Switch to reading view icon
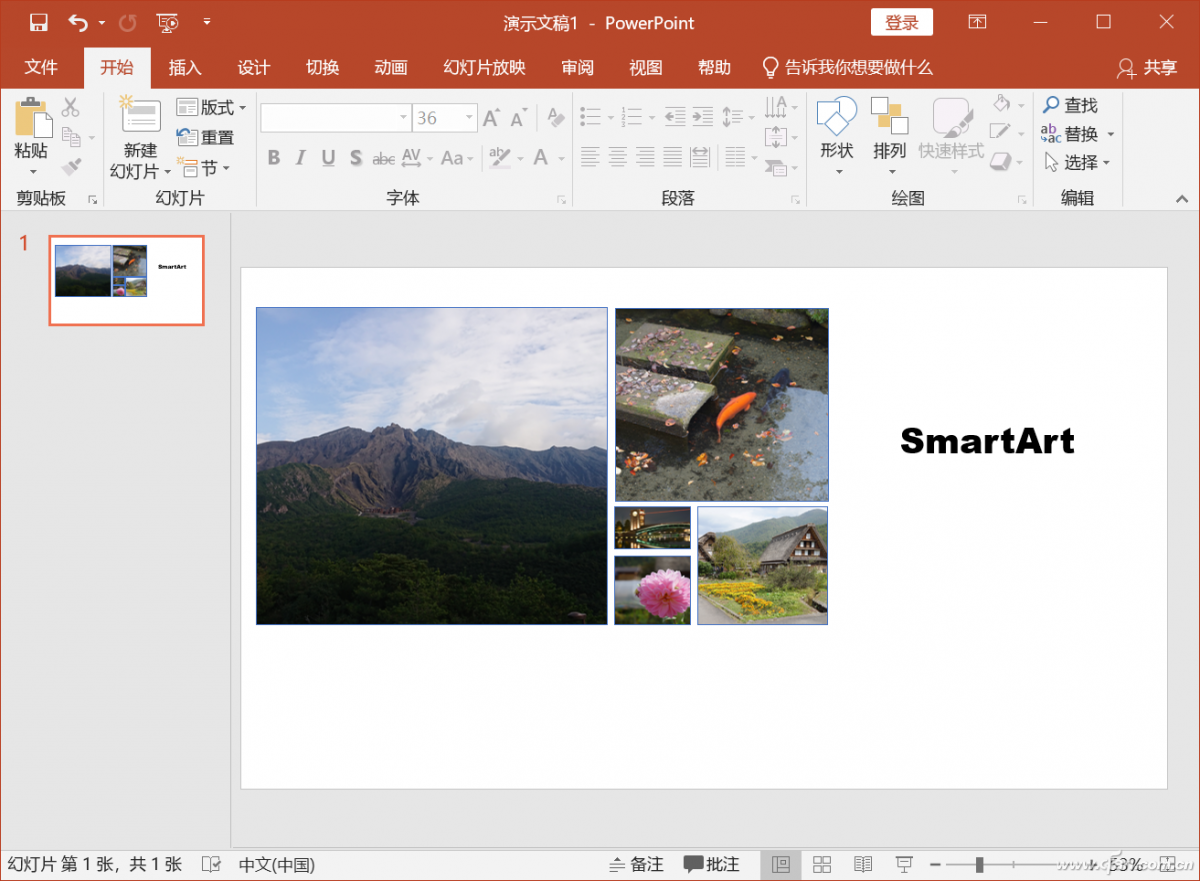This screenshot has width=1200, height=881. click(x=863, y=864)
